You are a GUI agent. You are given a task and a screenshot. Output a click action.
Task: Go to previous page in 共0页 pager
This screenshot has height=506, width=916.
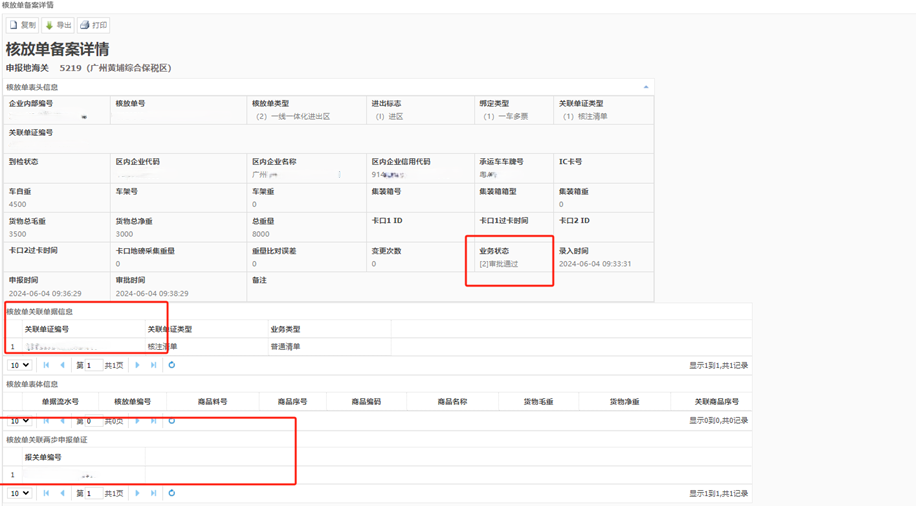coord(62,421)
